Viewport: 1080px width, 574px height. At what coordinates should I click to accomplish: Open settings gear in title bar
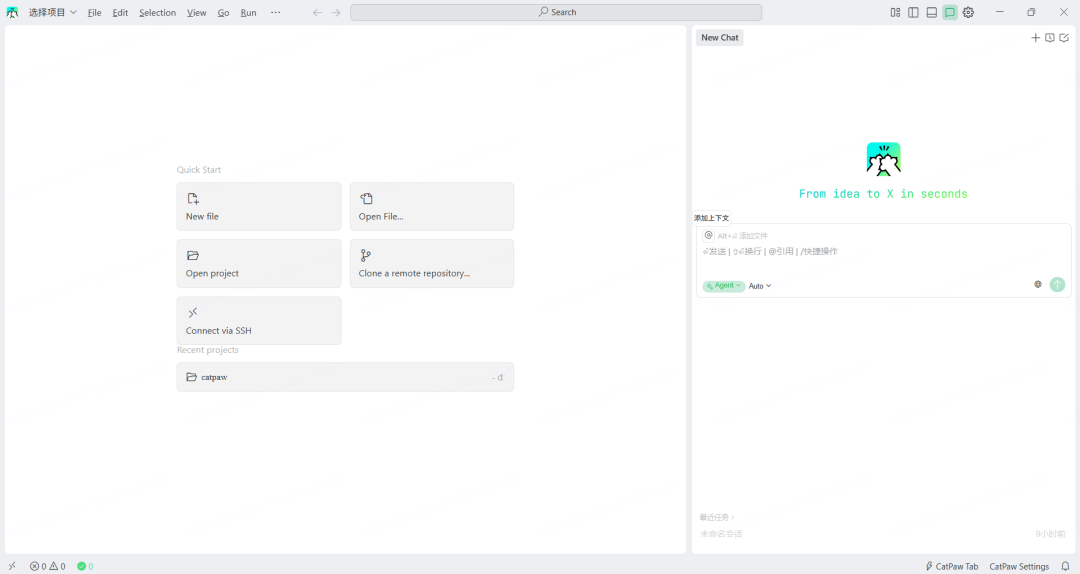pyautogui.click(x=968, y=12)
